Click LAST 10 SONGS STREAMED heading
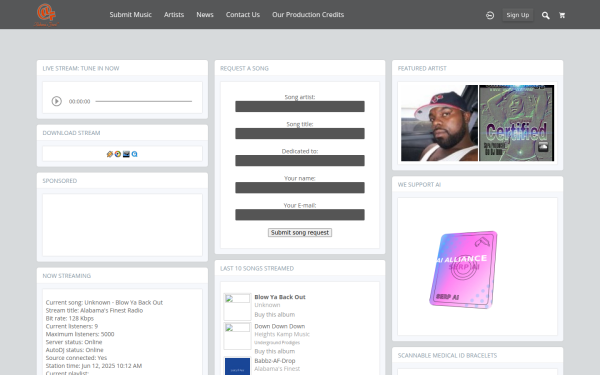 coord(257,268)
